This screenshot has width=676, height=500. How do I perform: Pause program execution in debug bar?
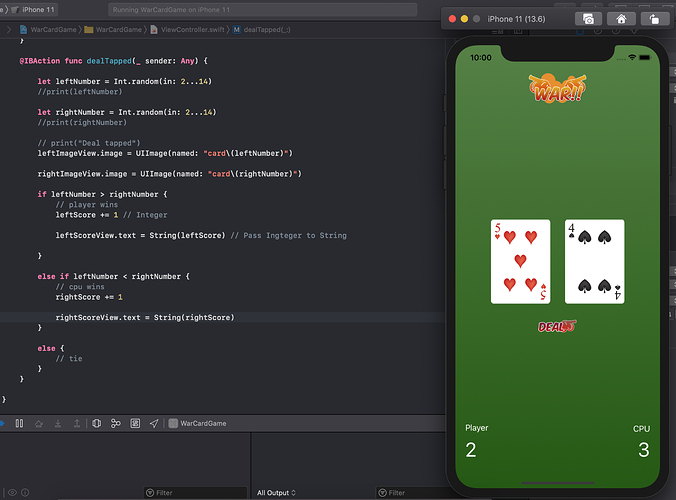point(19,423)
